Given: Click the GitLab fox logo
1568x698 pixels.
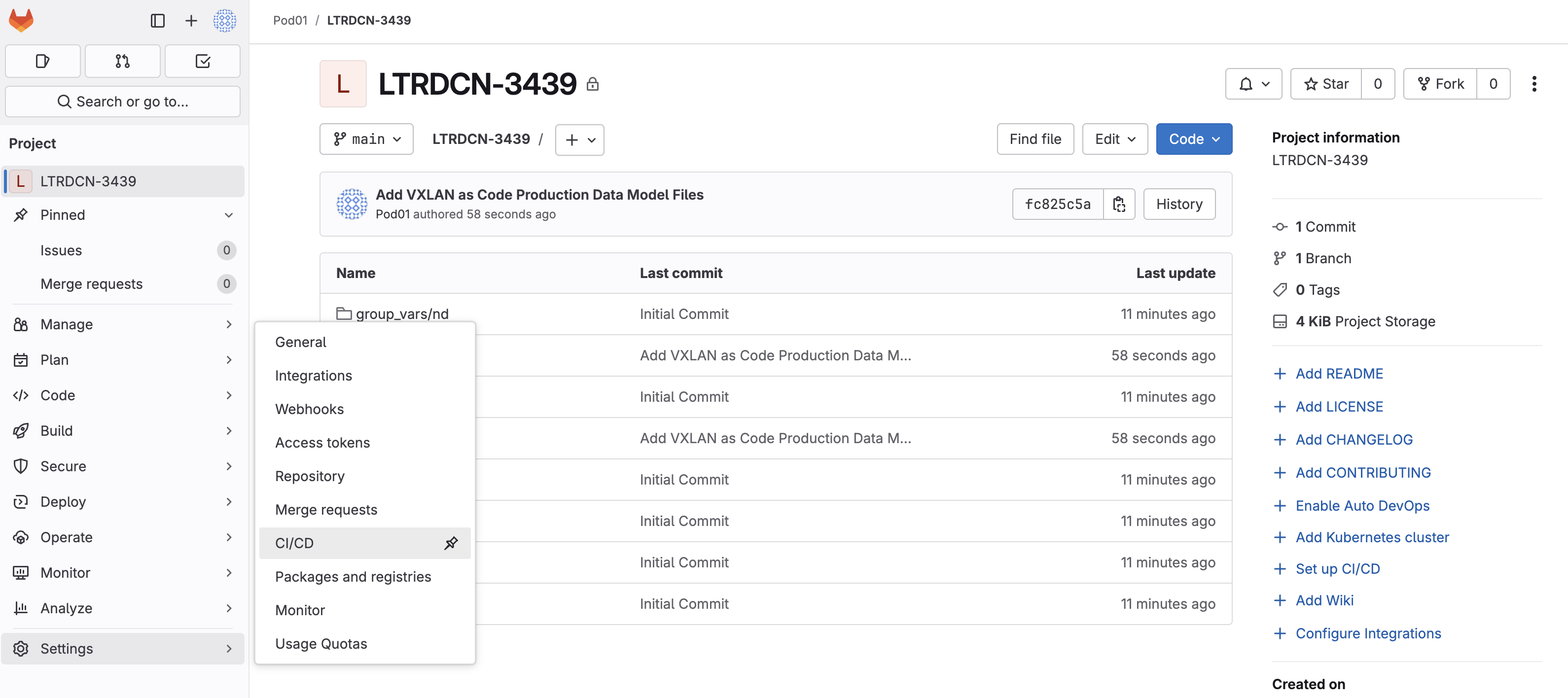Looking at the screenshot, I should 21,21.
